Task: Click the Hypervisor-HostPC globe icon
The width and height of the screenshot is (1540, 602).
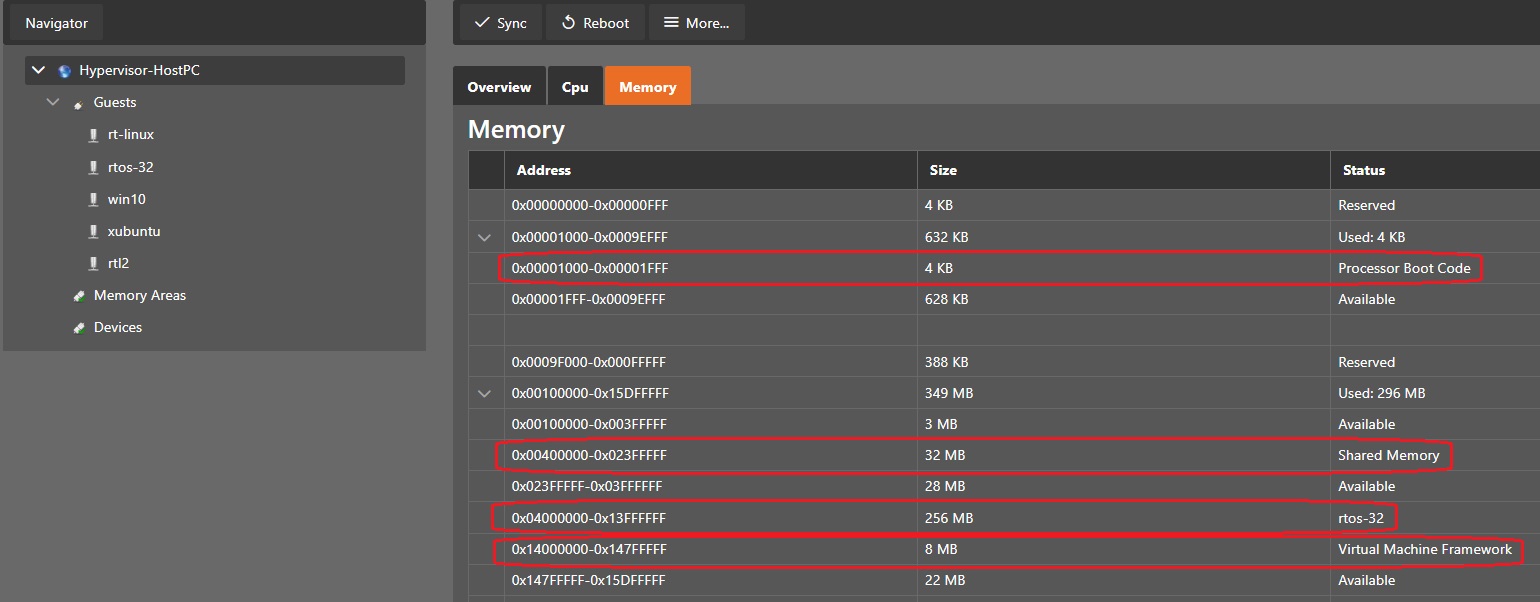Action: pyautogui.click(x=65, y=71)
